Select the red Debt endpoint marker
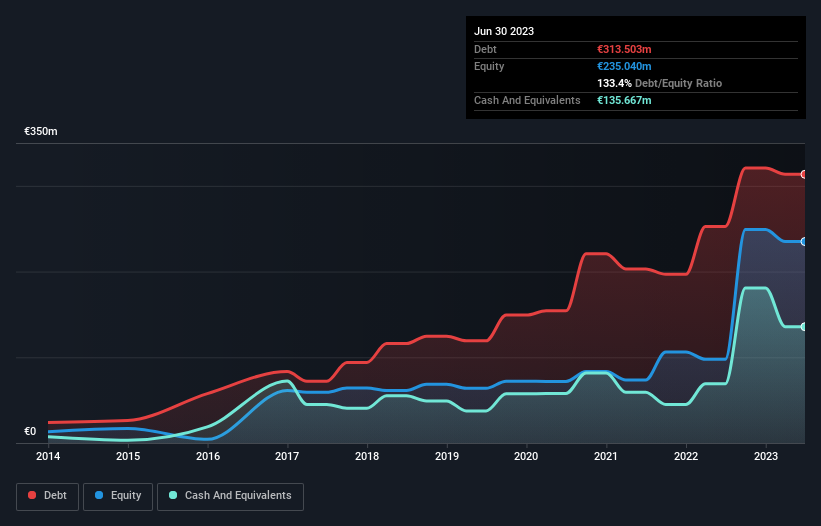Image resolution: width=821 pixels, height=526 pixels. click(x=804, y=174)
